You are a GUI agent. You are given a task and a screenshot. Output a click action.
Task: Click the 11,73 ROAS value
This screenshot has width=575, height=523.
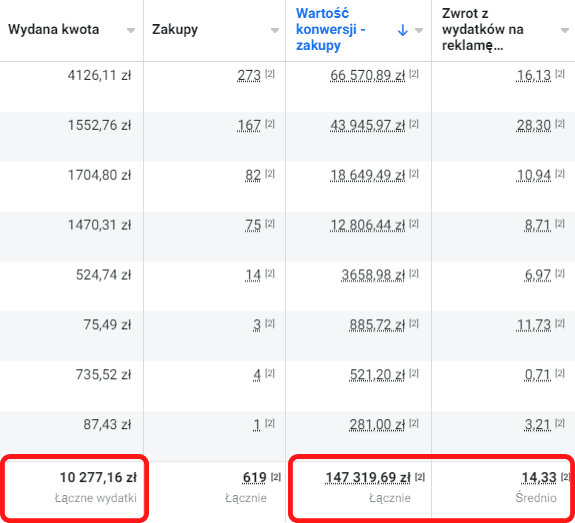click(x=534, y=325)
